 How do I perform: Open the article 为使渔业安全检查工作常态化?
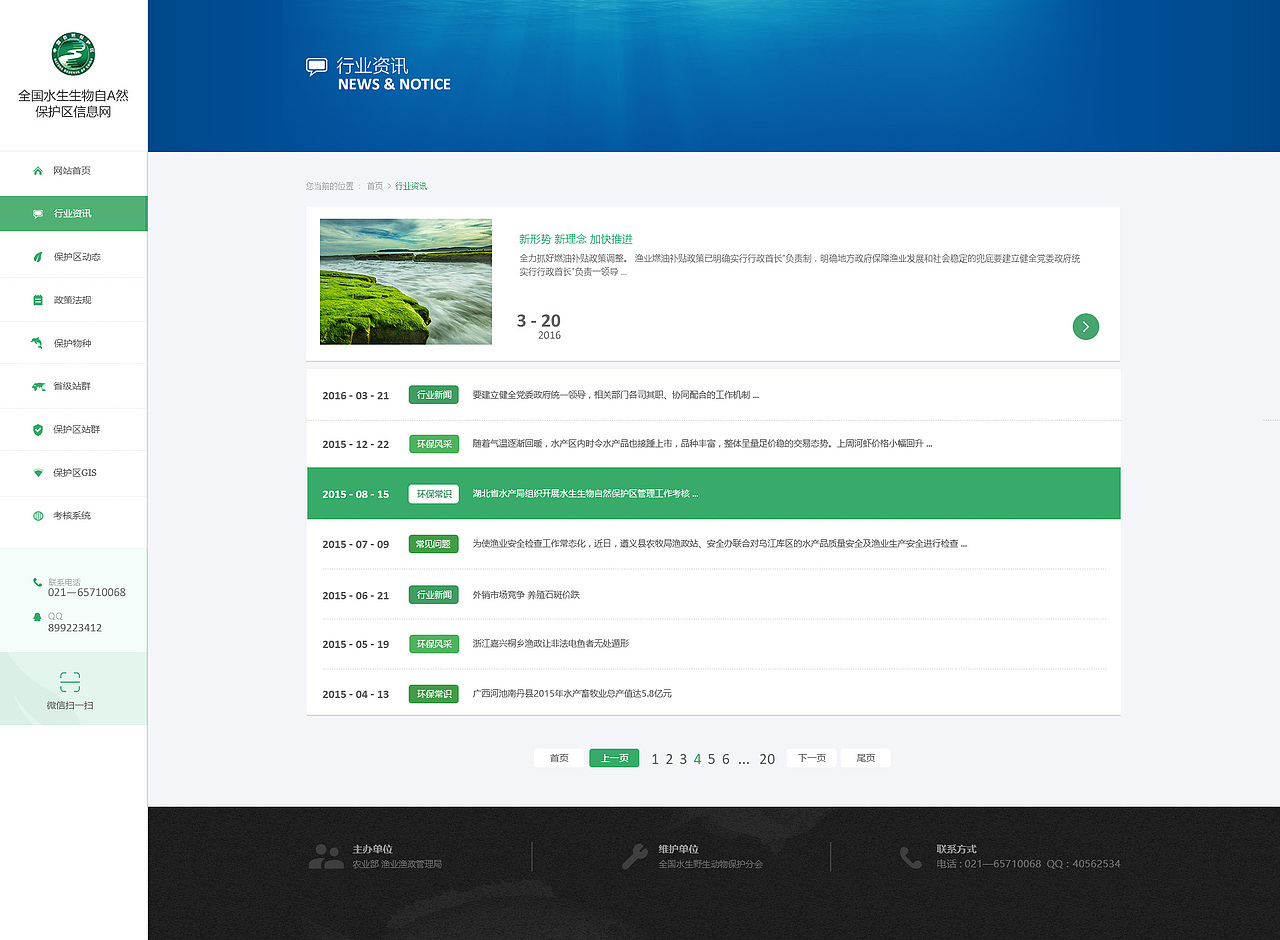tap(720, 544)
